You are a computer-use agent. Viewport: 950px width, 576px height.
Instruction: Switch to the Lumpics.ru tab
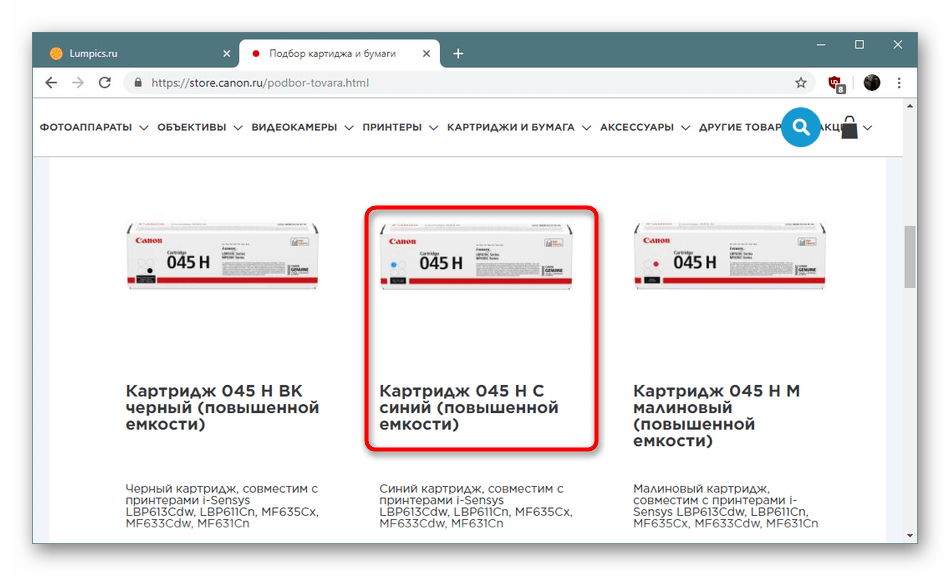[140, 54]
